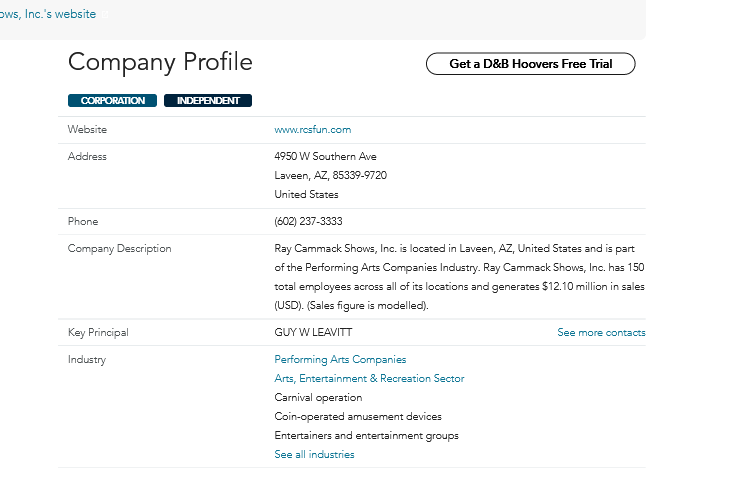Click the Phone row label
Viewport: 734px width, 490px height.
83,221
